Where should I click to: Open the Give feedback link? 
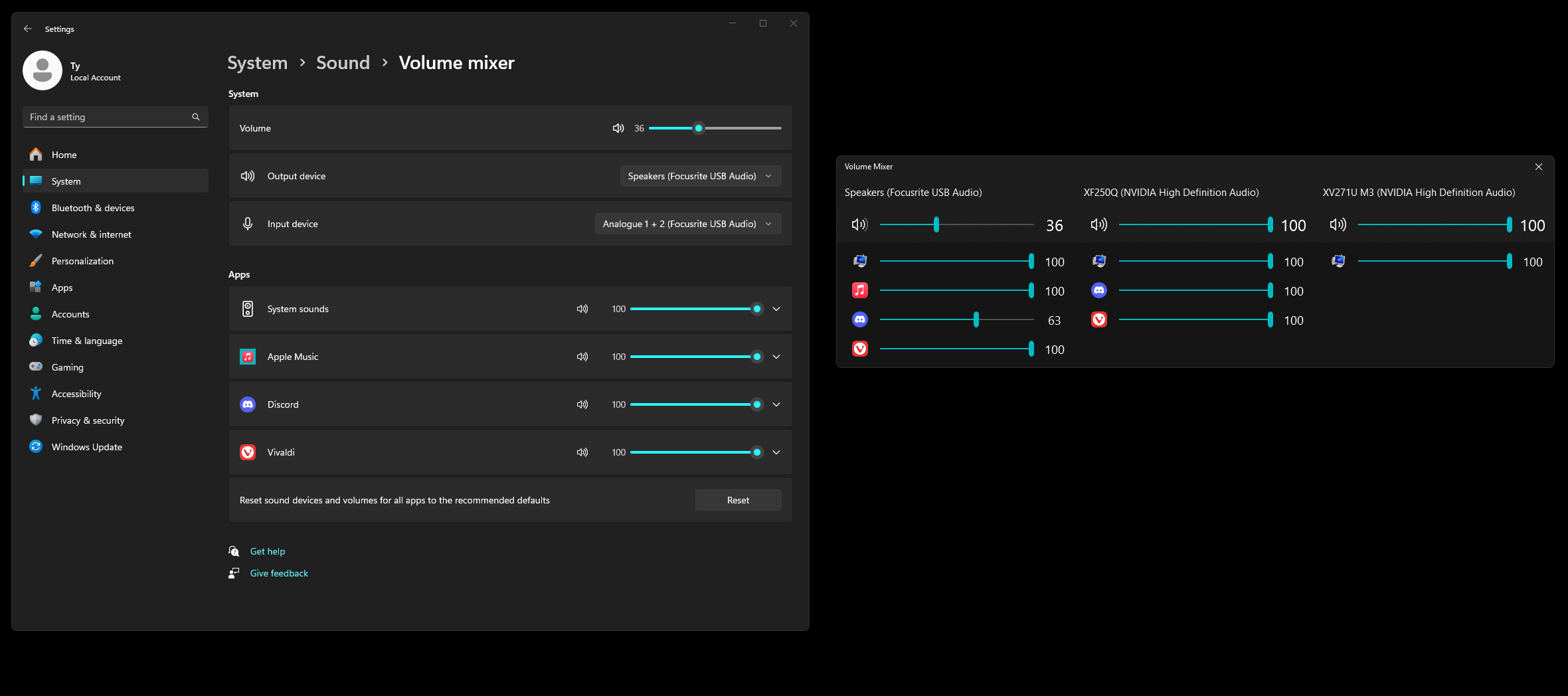coord(279,573)
